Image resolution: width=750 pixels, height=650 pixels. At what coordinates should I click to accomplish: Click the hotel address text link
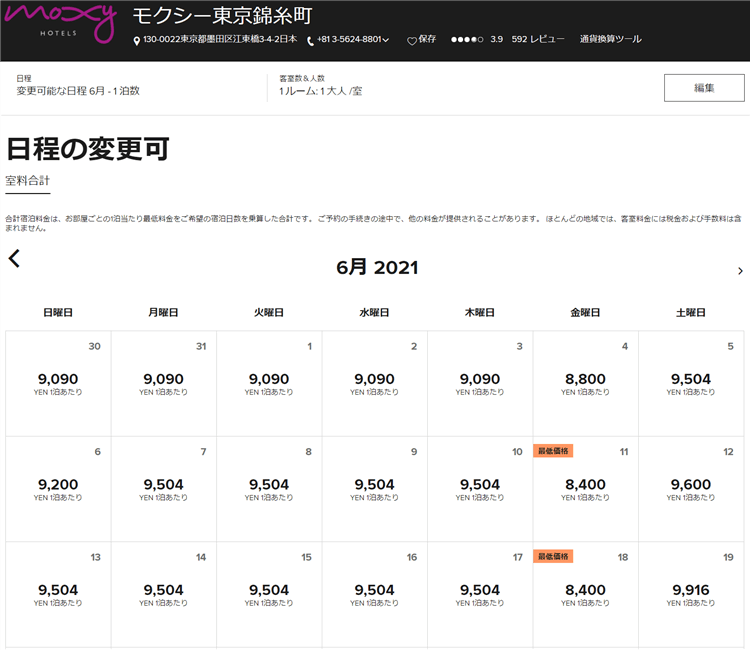pyautogui.click(x=220, y=39)
